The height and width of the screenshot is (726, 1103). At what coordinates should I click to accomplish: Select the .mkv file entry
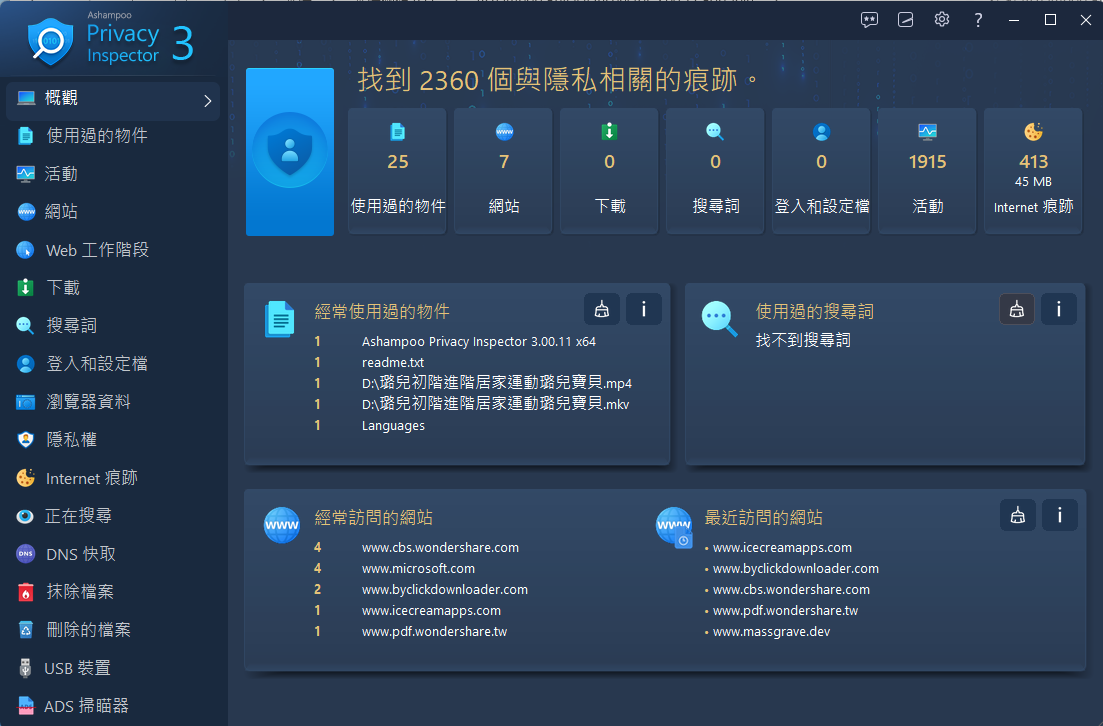click(495, 404)
